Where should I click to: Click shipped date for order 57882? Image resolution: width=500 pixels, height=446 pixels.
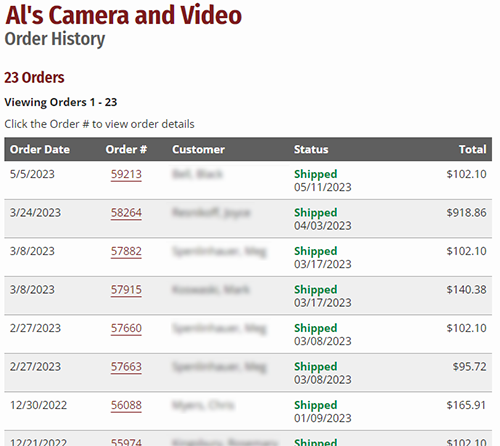coord(323,264)
